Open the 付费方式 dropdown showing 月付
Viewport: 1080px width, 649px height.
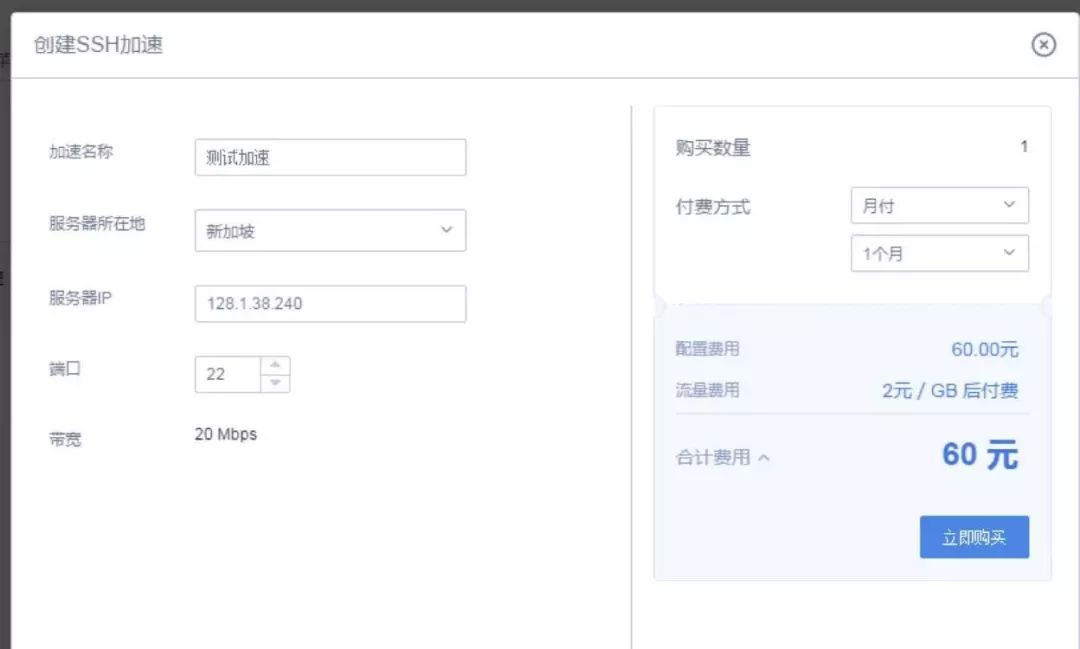point(939,205)
